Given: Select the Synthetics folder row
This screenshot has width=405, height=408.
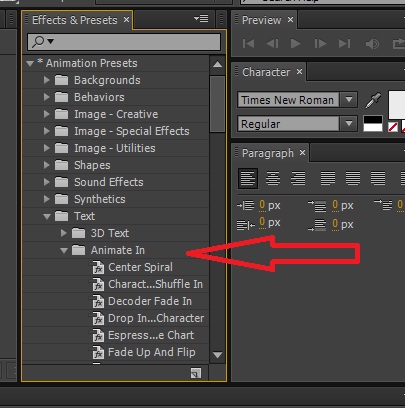Looking at the screenshot, I should [x=116, y=199].
